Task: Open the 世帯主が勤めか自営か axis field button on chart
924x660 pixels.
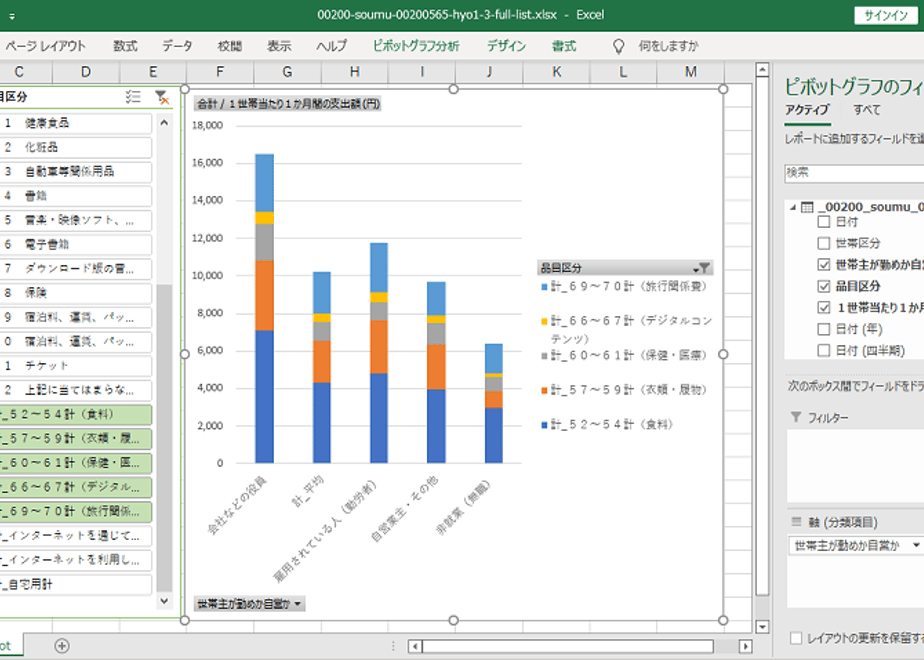Action: point(249,604)
